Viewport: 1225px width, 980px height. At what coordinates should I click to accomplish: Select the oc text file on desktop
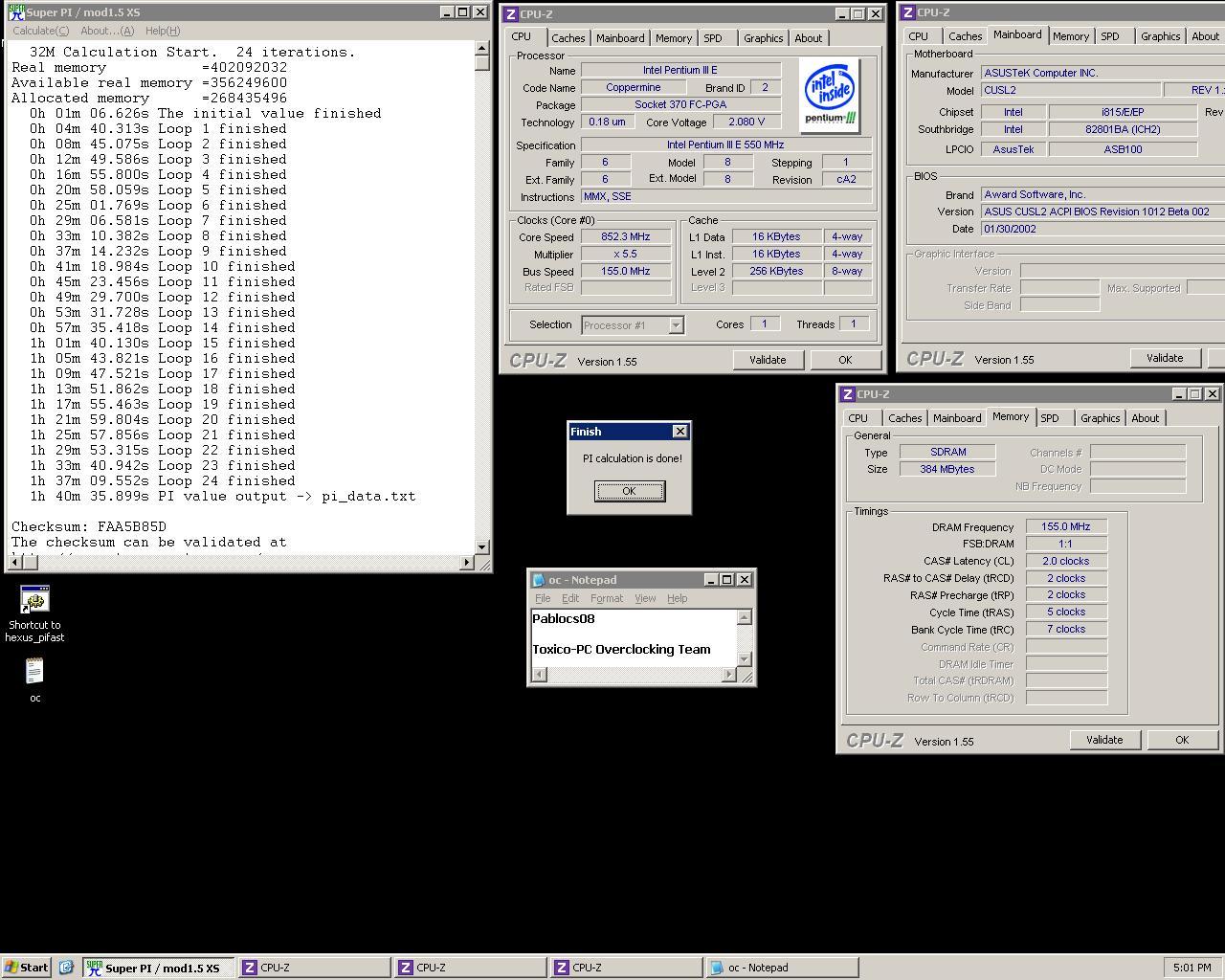click(x=34, y=672)
